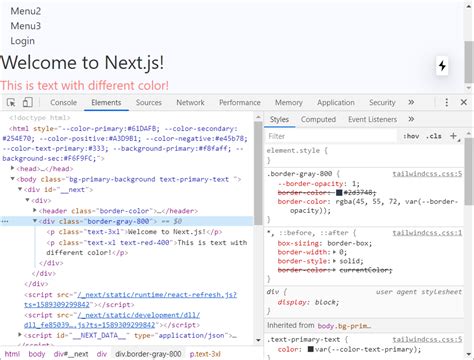Click the #2d3748 border-color swatch
474x360 pixels.
point(339,193)
